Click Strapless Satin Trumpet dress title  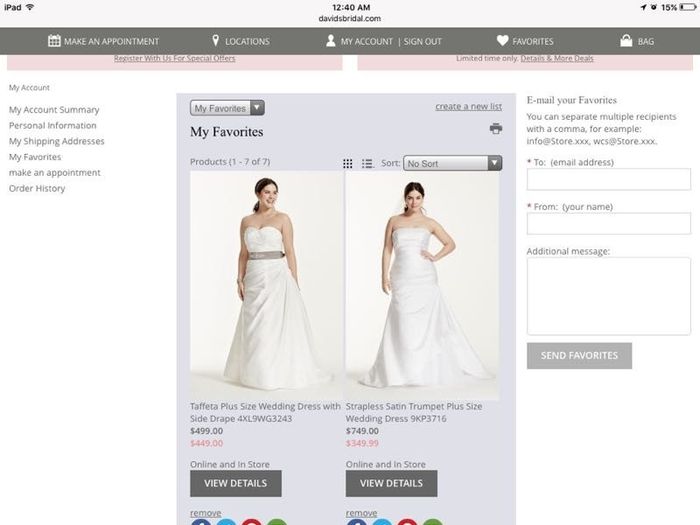click(414, 412)
